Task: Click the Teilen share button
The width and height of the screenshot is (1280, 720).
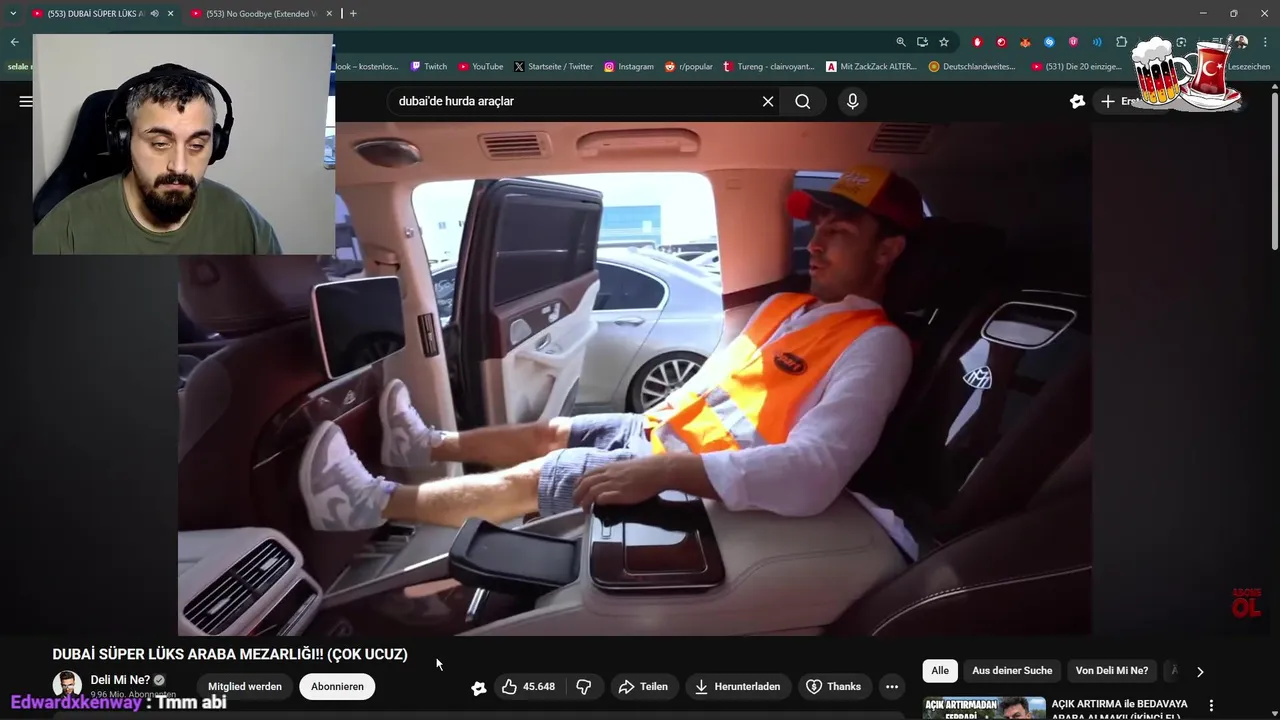Action: point(643,687)
